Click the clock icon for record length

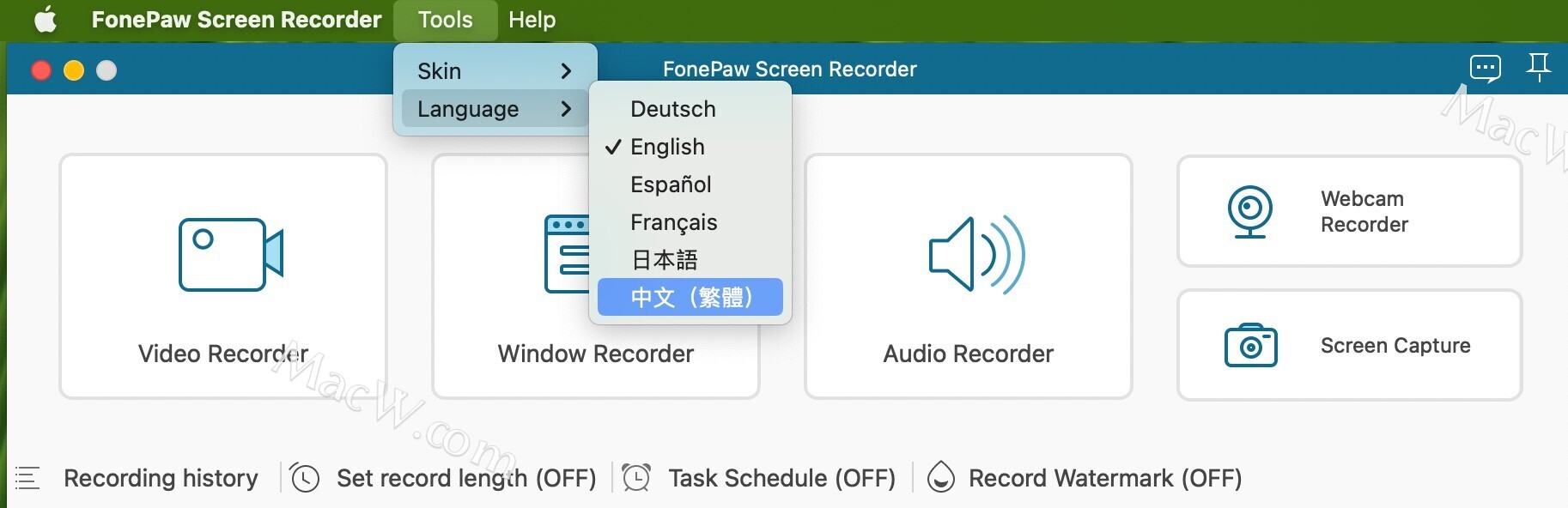305,478
